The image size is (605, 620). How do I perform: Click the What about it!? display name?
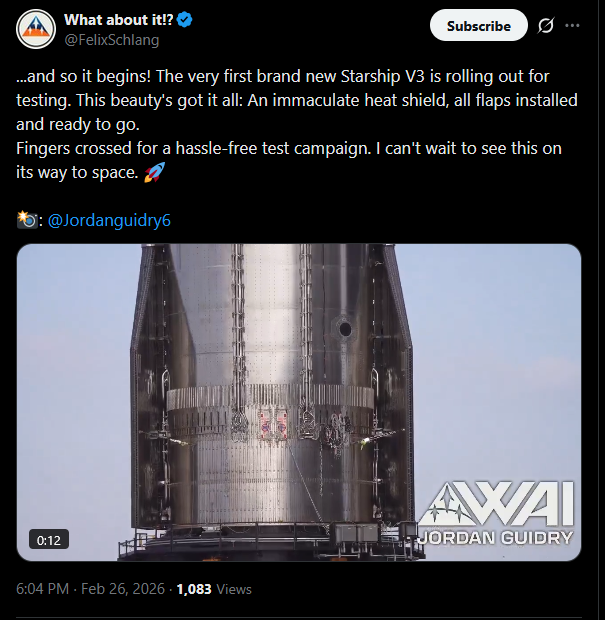click(x=119, y=19)
